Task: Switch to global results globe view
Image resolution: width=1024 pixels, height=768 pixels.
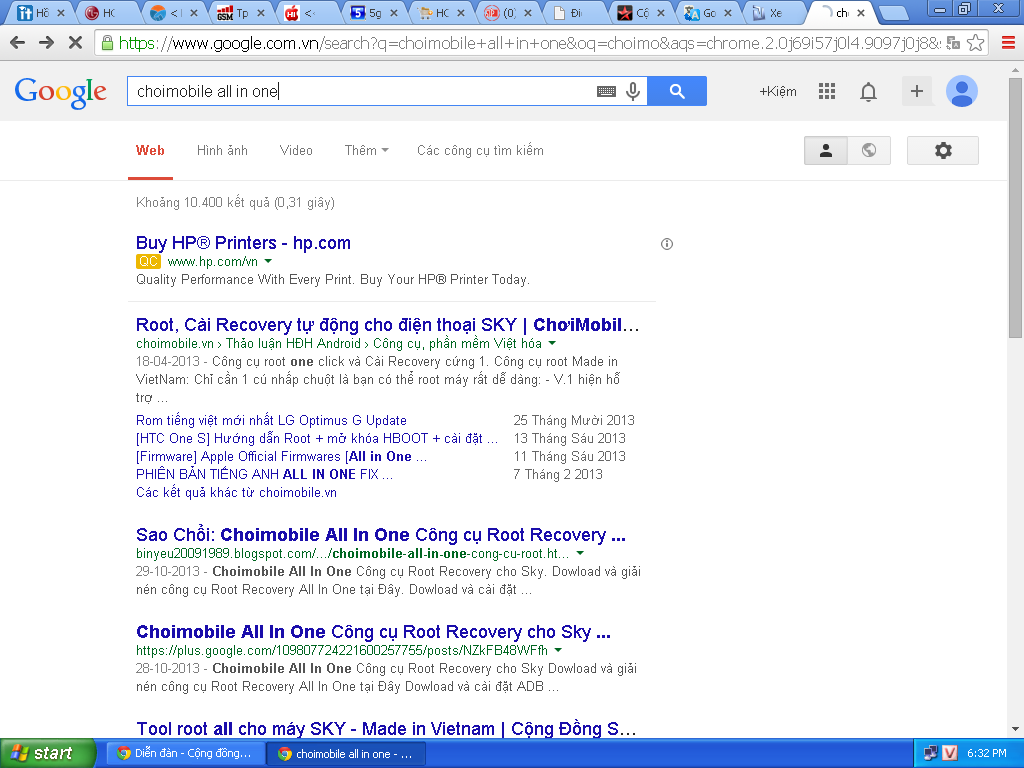Action: [x=869, y=150]
